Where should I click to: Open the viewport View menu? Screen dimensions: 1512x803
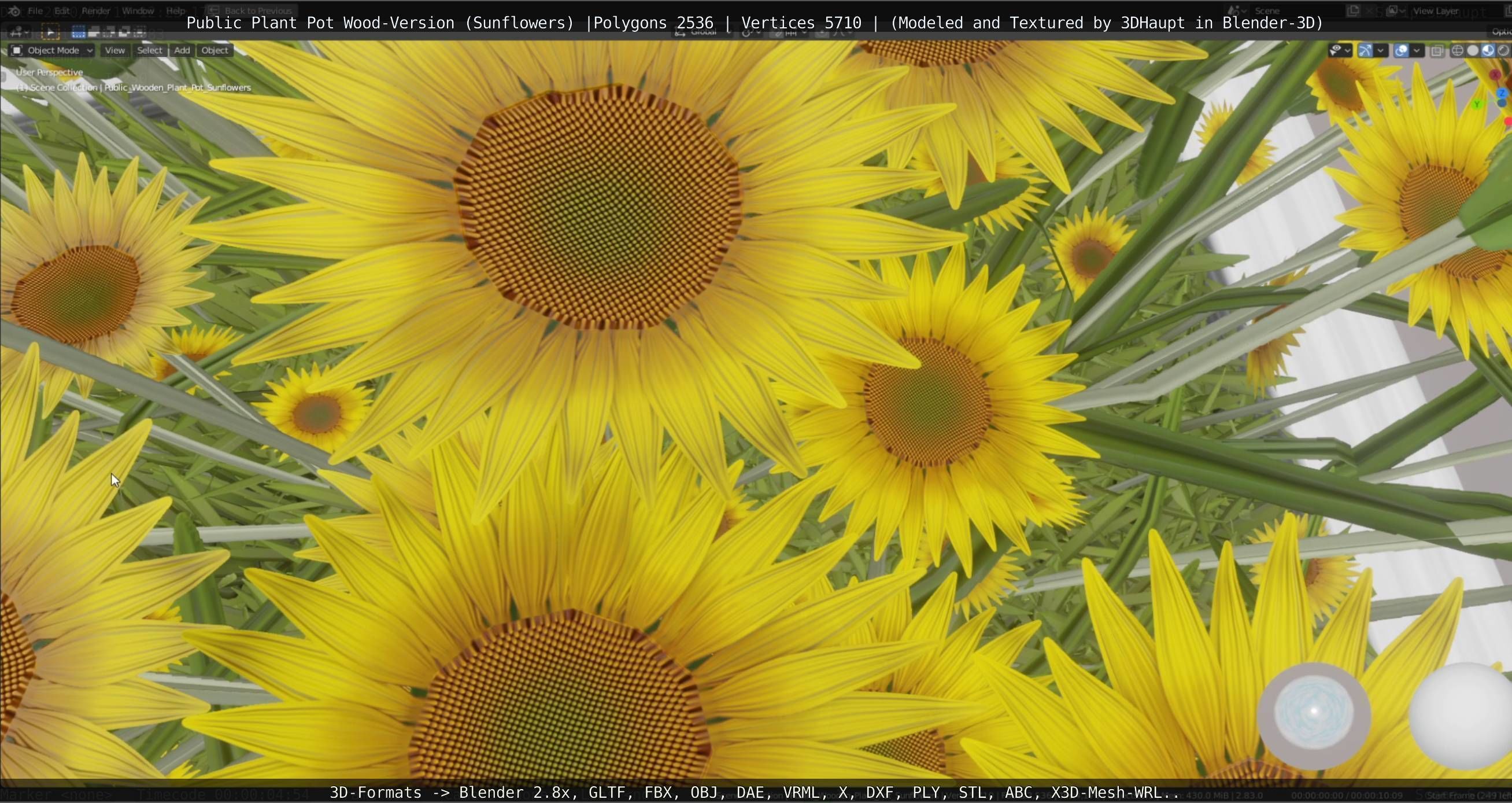point(114,50)
